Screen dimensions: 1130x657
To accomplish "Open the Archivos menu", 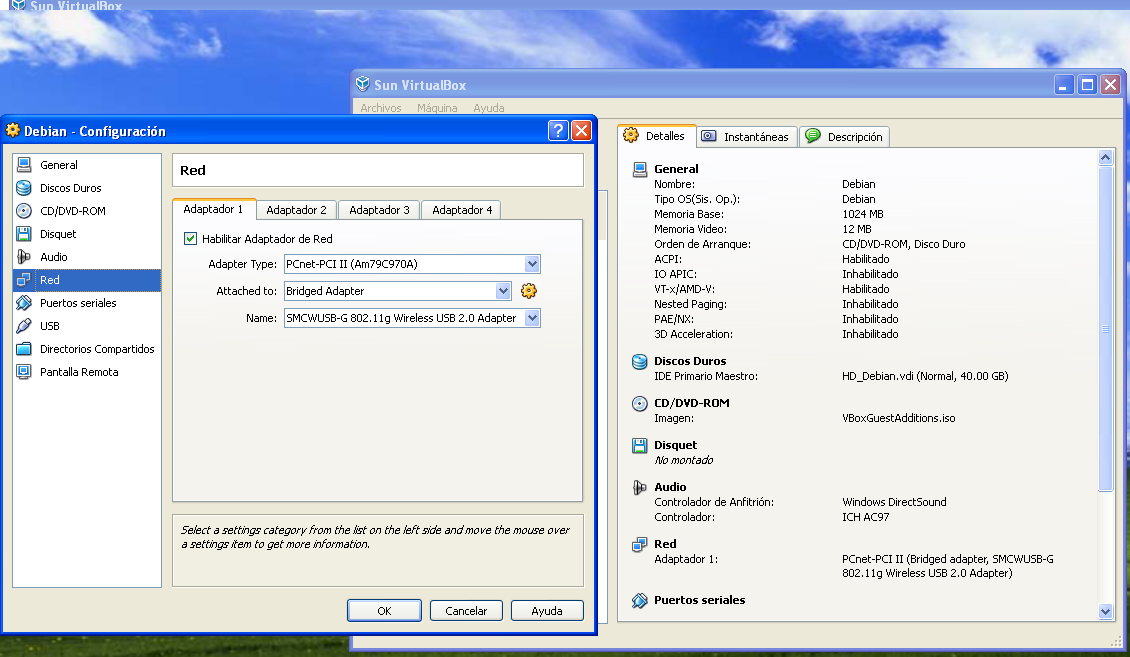I will (x=381, y=108).
